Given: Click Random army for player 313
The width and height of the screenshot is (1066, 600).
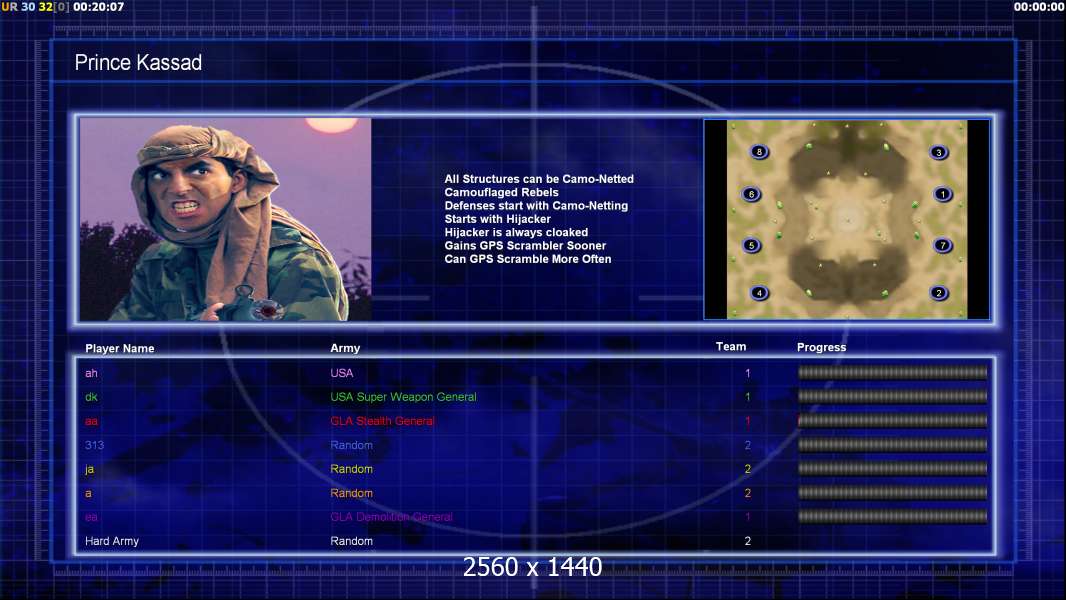Looking at the screenshot, I should point(351,445).
